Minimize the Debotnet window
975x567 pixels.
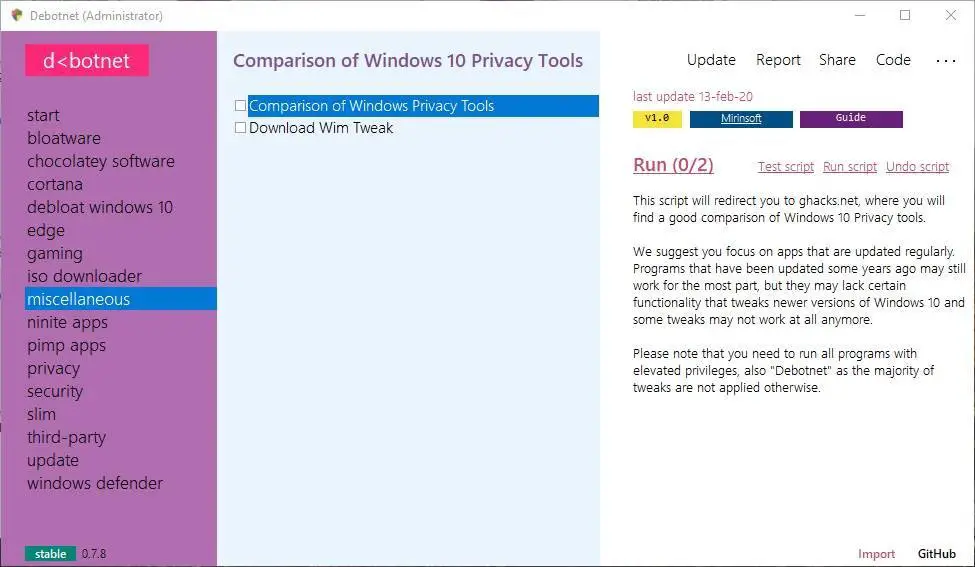pyautogui.click(x=860, y=15)
